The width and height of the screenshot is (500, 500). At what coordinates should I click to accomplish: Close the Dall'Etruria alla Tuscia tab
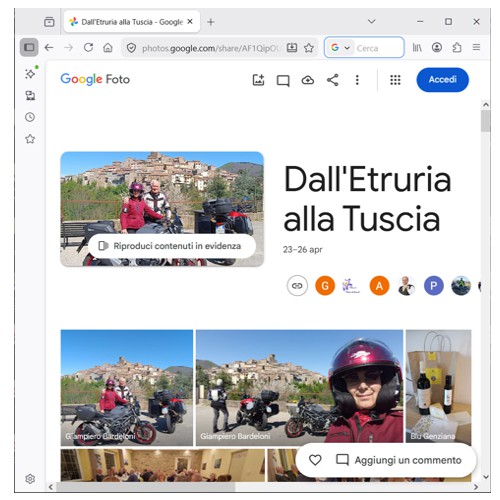pyautogui.click(x=190, y=22)
